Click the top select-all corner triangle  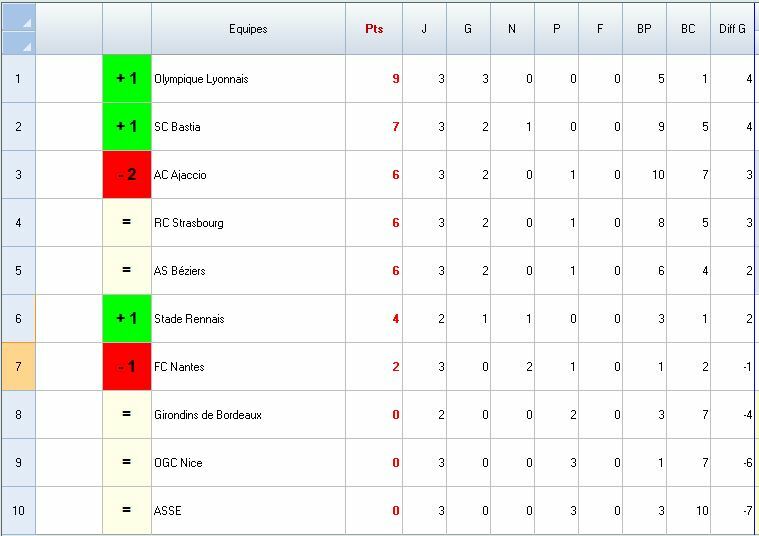(18, 16)
